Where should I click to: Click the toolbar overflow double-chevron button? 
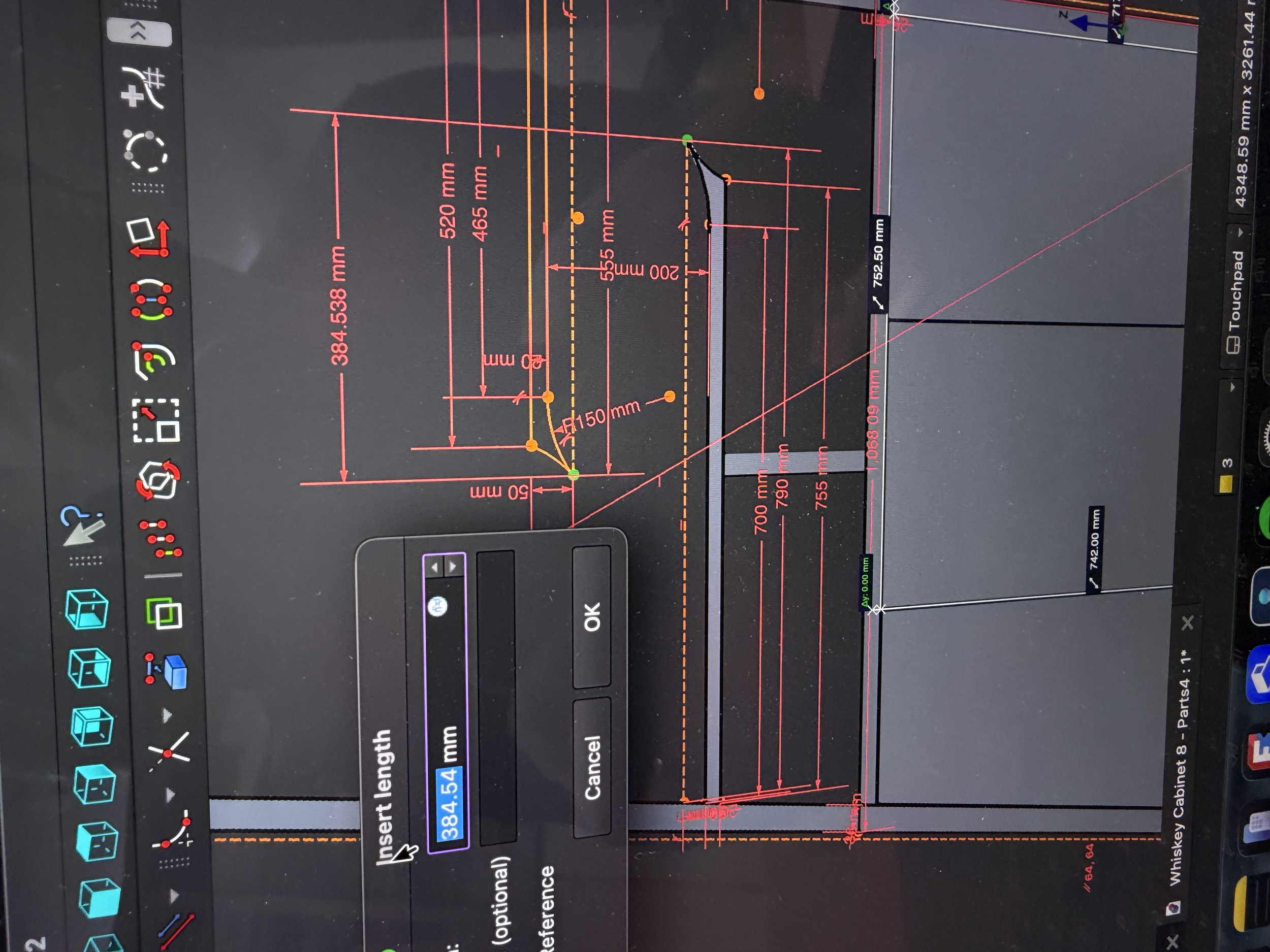pos(139,32)
